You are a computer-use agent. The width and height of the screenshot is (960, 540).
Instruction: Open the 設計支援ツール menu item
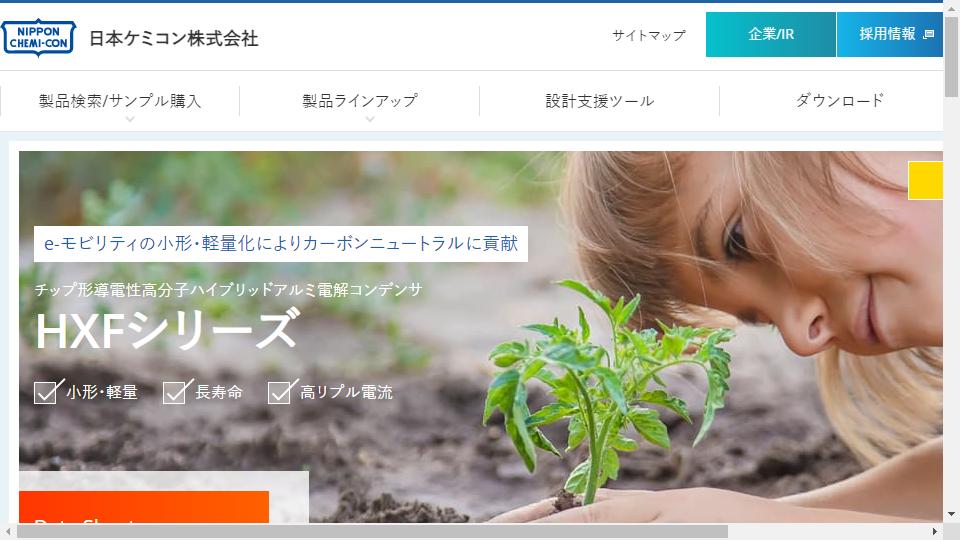[x=599, y=101]
